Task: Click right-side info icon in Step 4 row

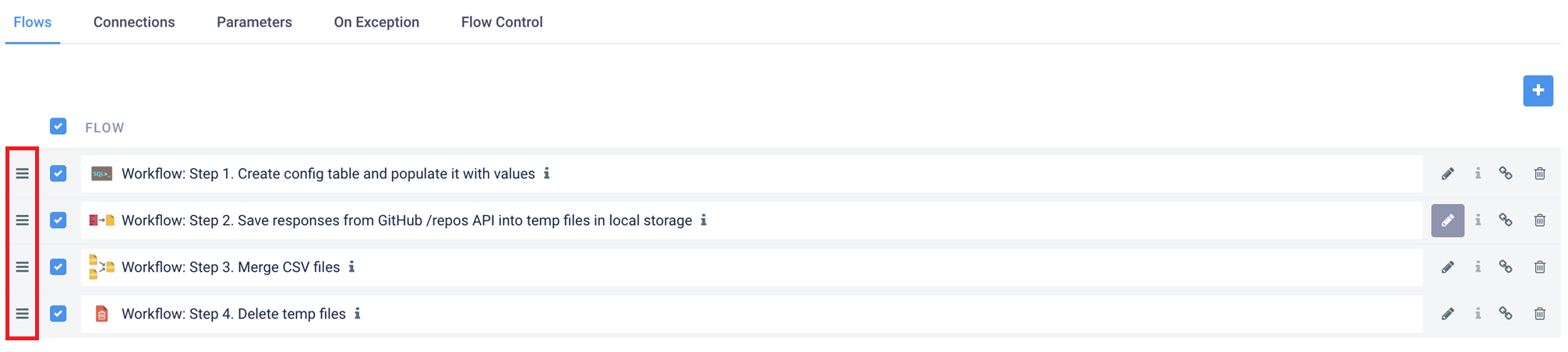Action: [1478, 314]
